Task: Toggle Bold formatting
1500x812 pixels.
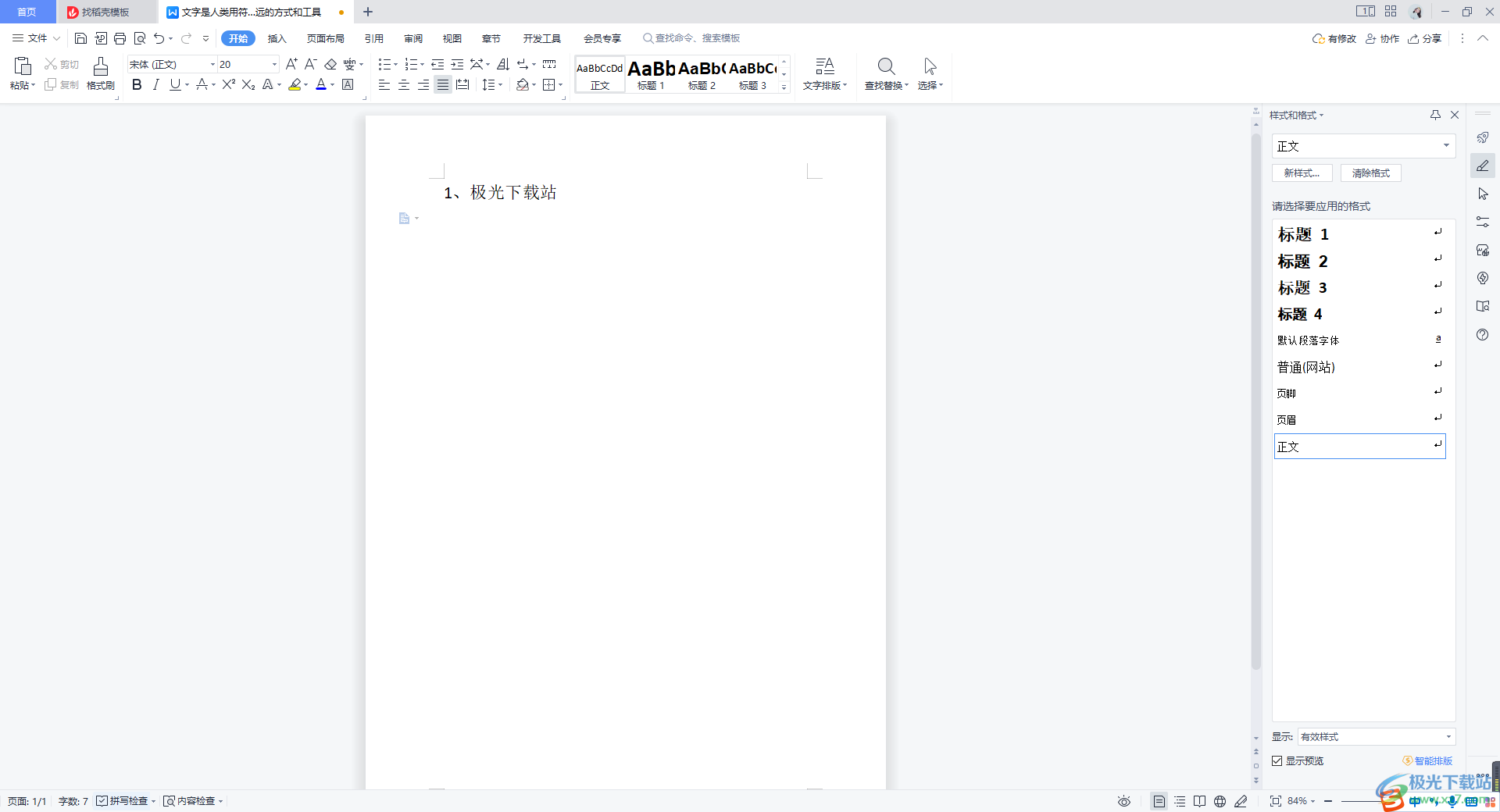Action: [x=137, y=84]
